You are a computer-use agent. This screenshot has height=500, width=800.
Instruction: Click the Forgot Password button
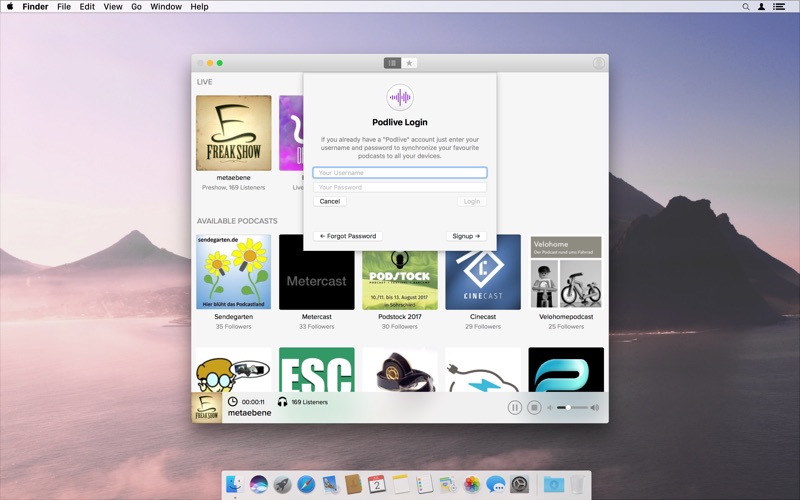(x=348, y=236)
